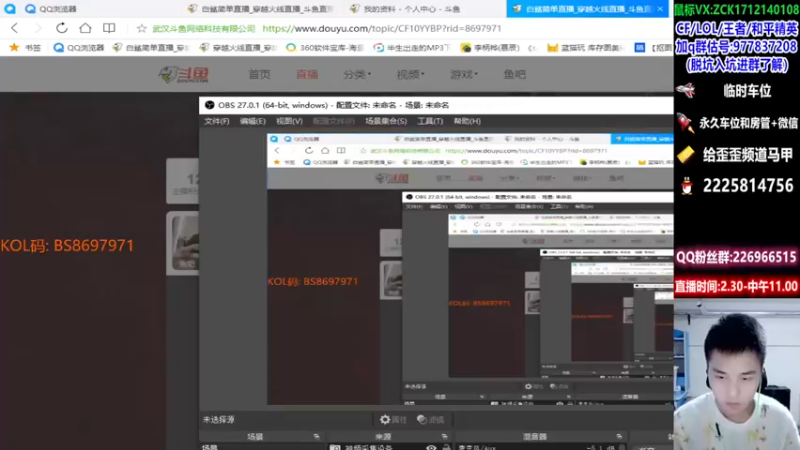Open the reading book icon in toolbar

109,28
